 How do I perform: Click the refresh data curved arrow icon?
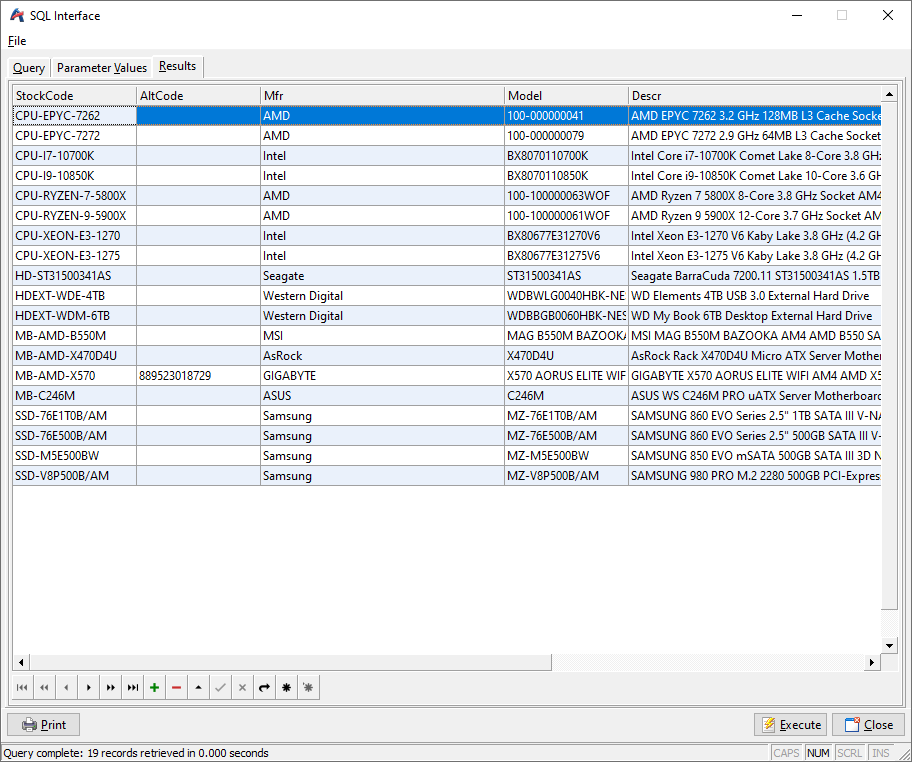(264, 688)
